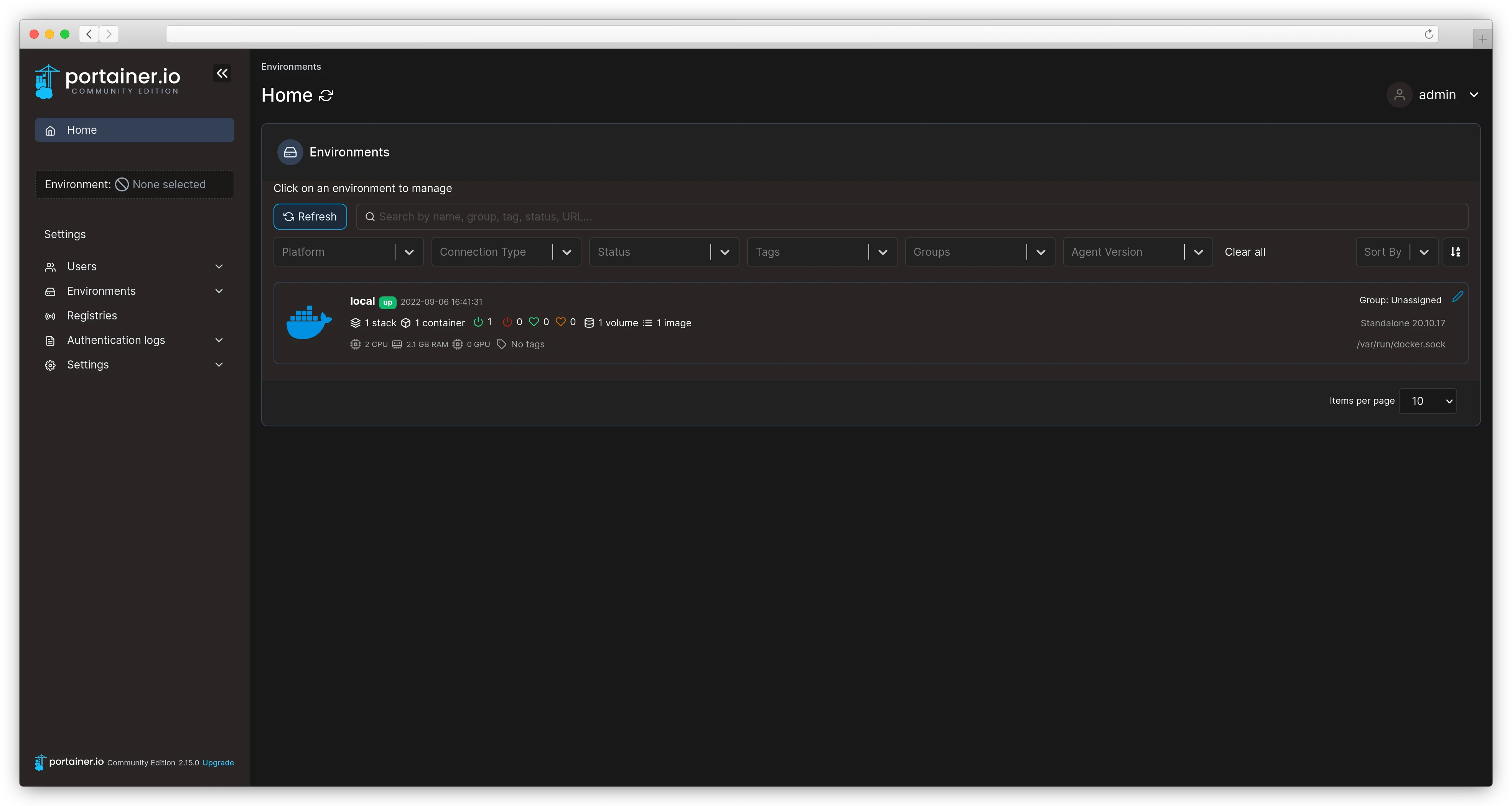
Task: Select Home in the sidebar navigation
Action: [83, 130]
